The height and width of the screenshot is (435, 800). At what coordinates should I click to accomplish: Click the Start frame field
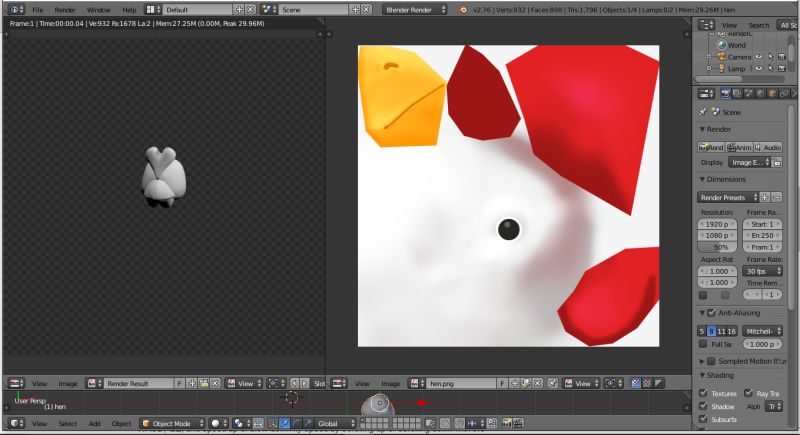point(762,224)
